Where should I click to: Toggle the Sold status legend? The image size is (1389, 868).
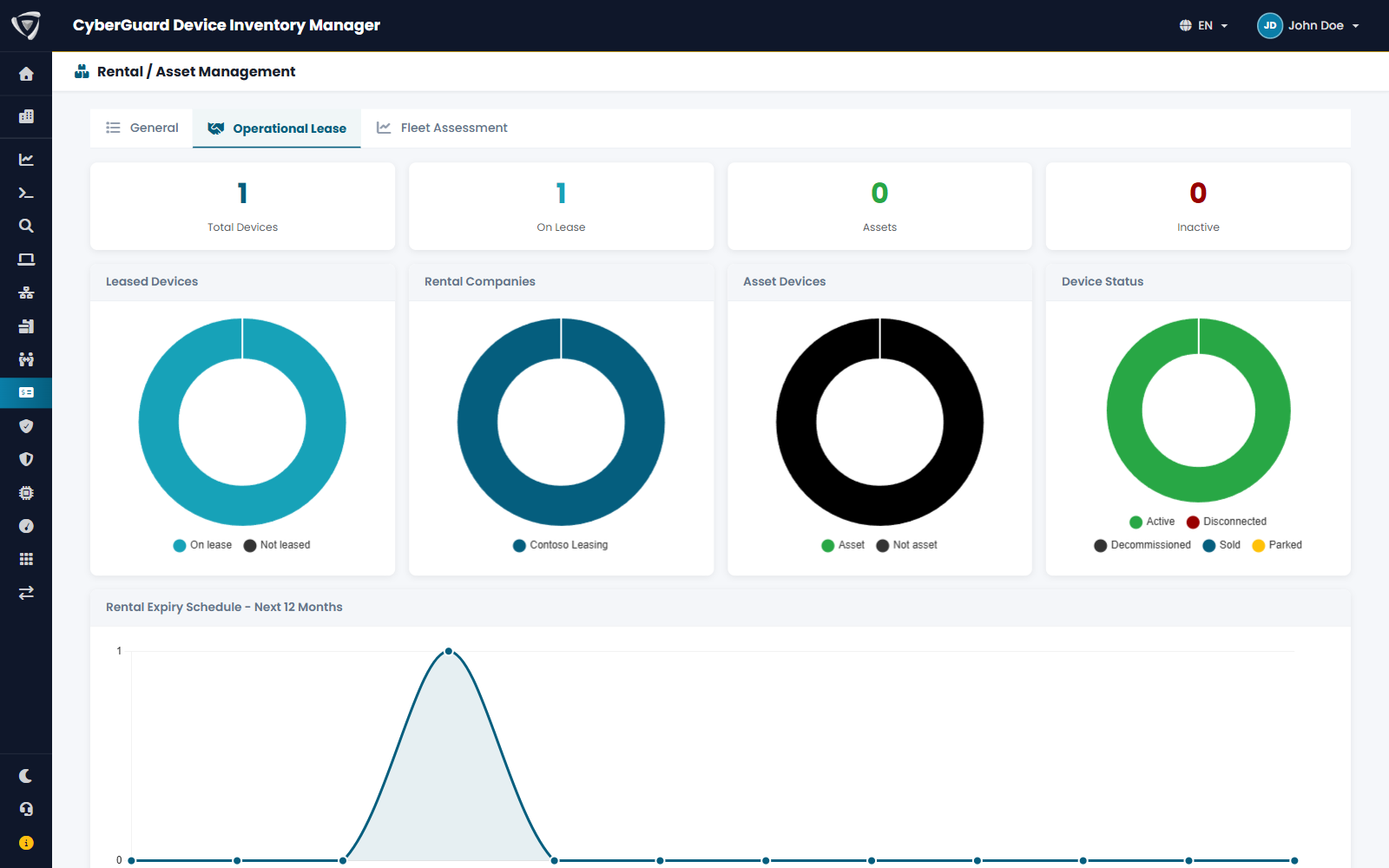(1221, 545)
